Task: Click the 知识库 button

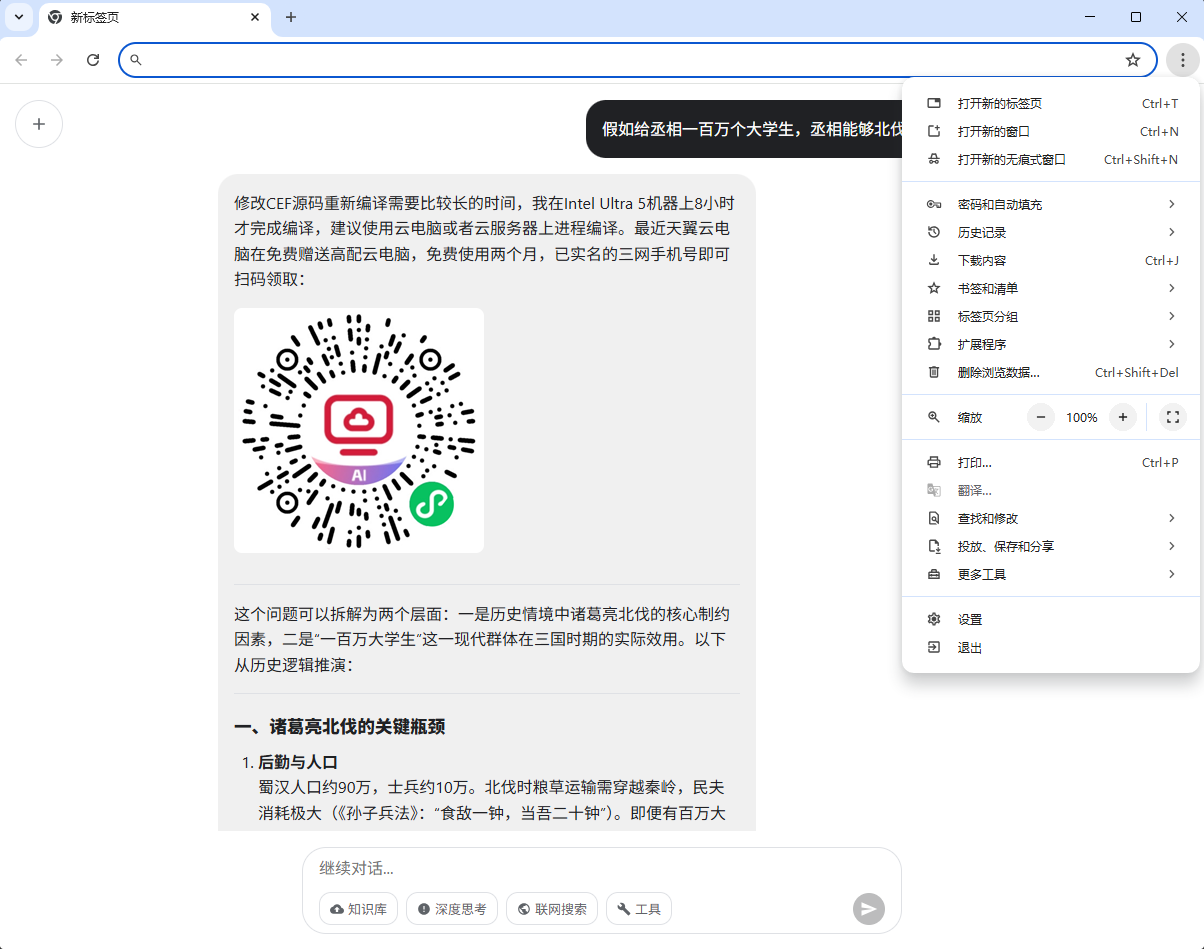Action: point(359,909)
